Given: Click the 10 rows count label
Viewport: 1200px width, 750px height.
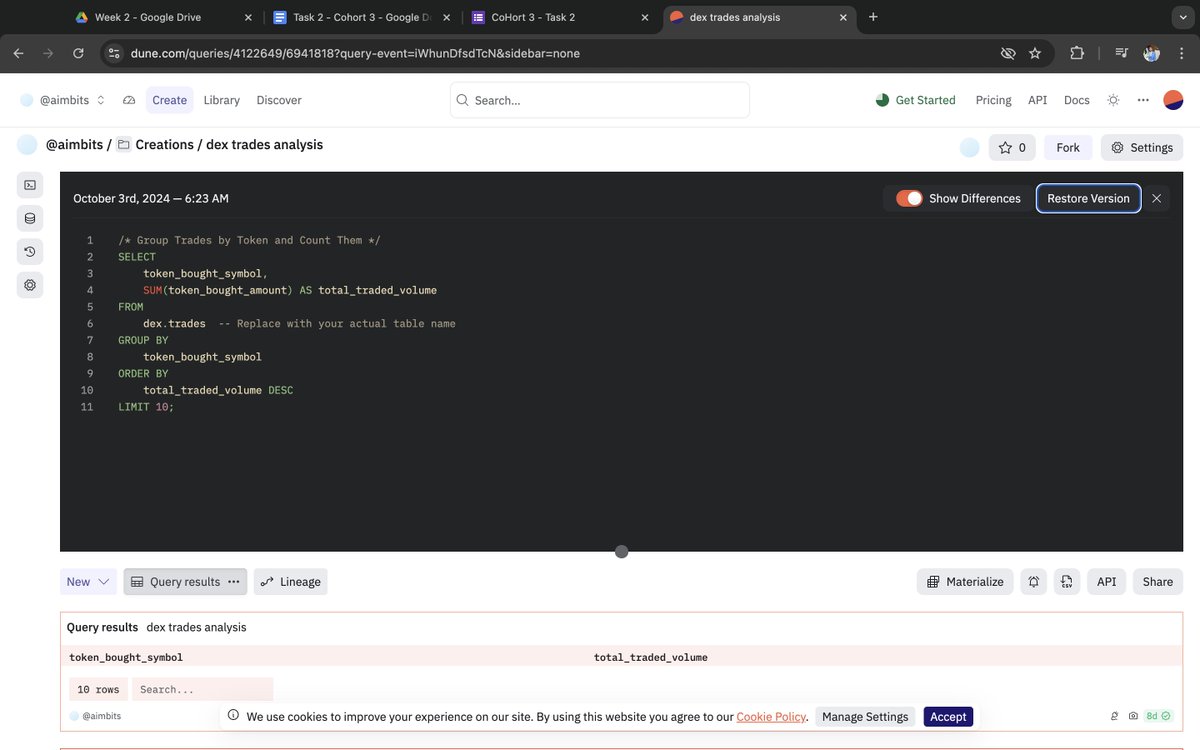Looking at the screenshot, I should (98, 689).
